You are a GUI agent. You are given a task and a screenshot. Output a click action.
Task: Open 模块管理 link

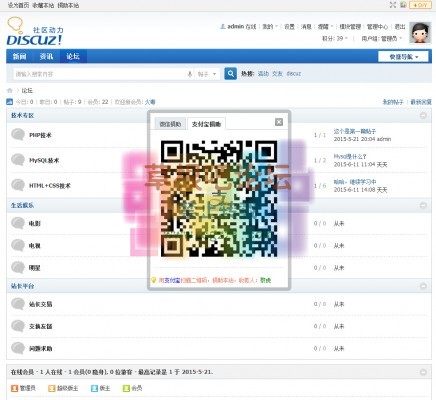point(350,27)
